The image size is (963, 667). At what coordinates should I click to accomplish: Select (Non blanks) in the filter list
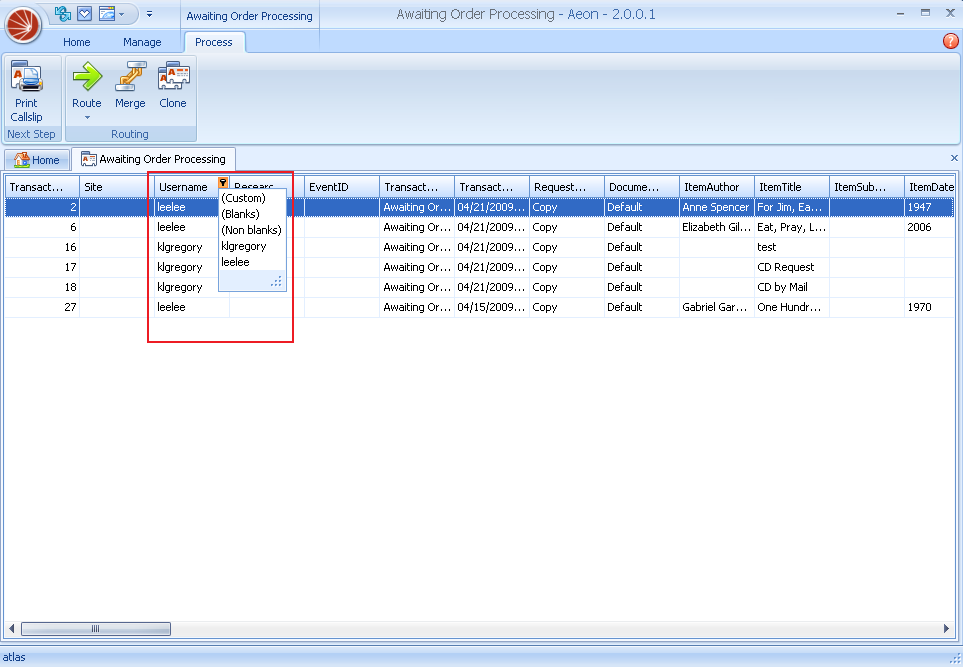251,230
